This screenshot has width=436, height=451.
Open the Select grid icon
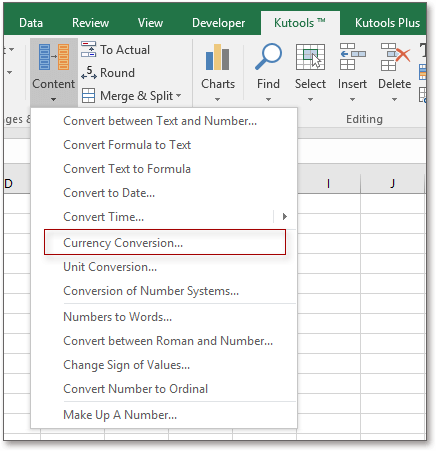click(x=310, y=57)
